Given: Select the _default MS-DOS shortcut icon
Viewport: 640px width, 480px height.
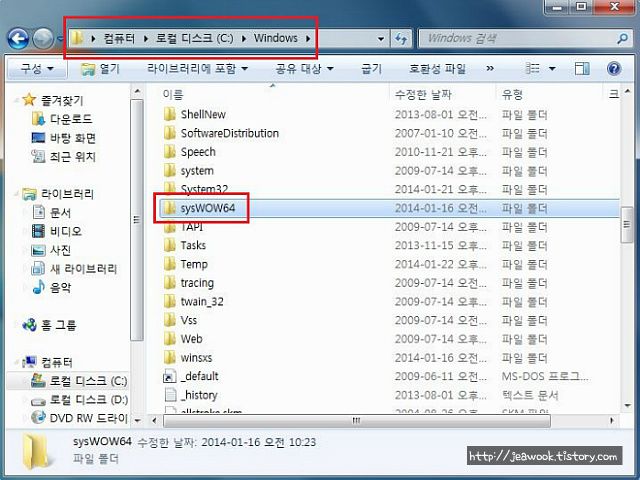Looking at the screenshot, I should tap(170, 376).
